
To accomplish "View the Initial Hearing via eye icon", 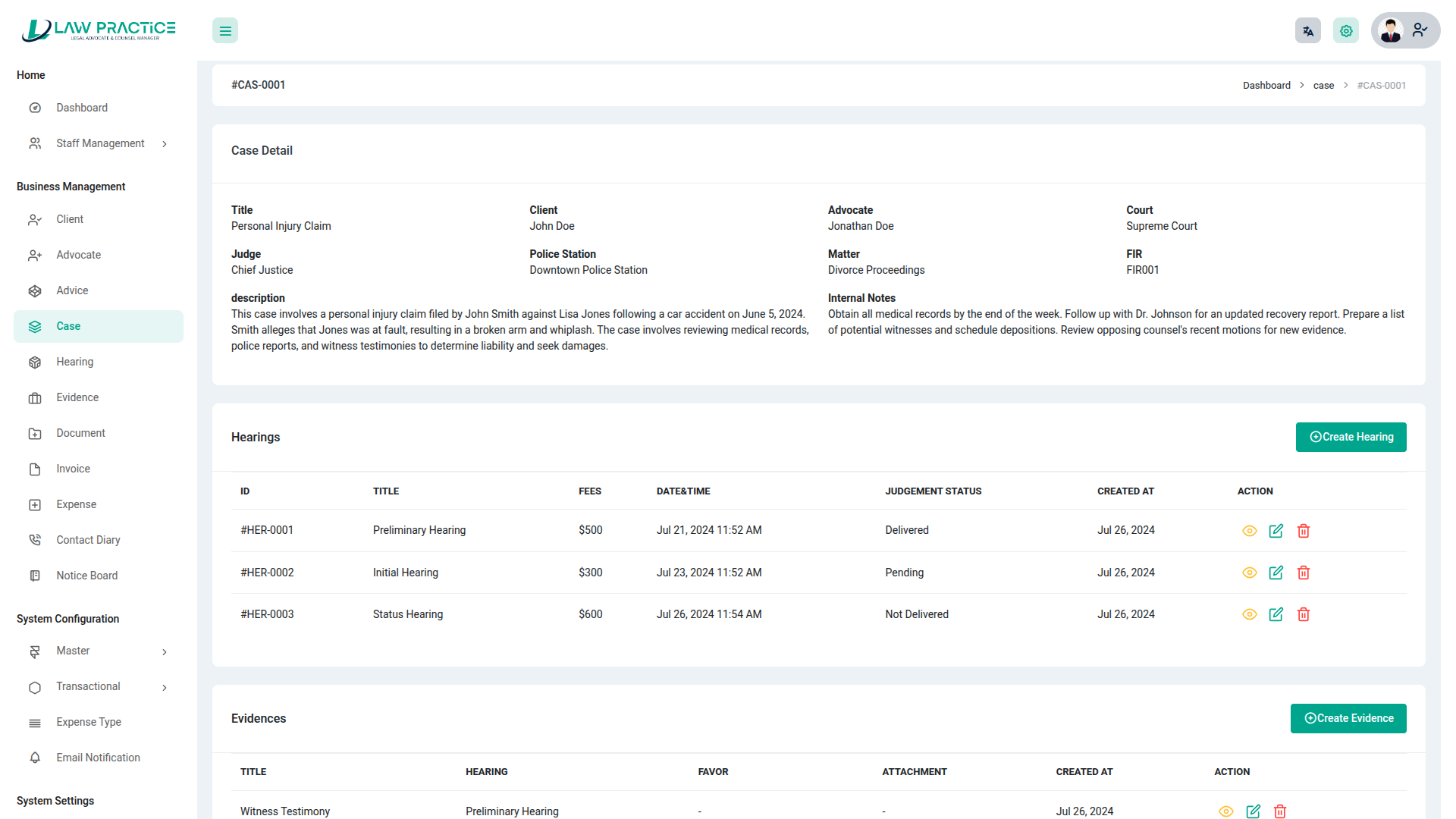I will (1250, 573).
